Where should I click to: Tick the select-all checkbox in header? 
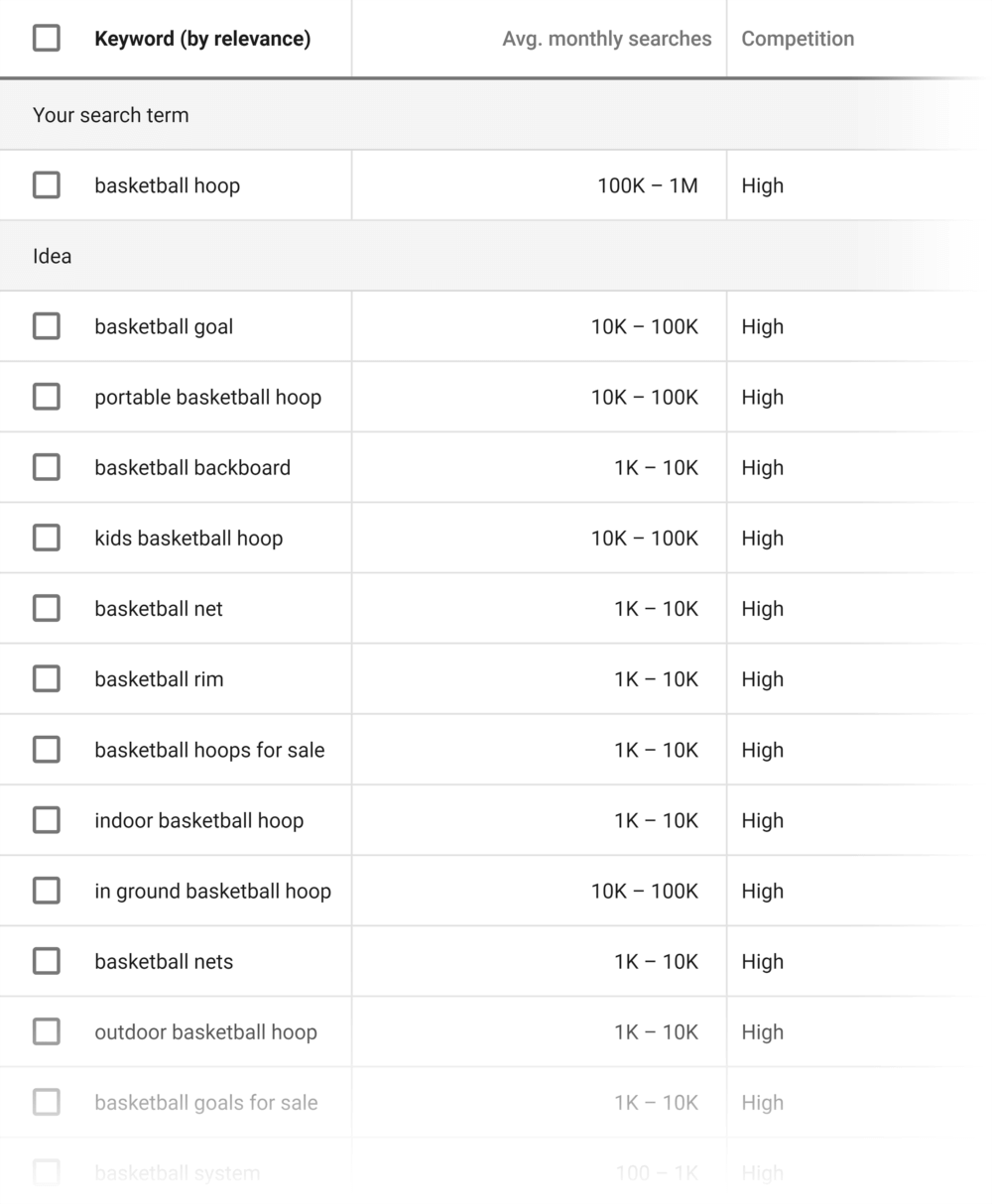pos(46,39)
